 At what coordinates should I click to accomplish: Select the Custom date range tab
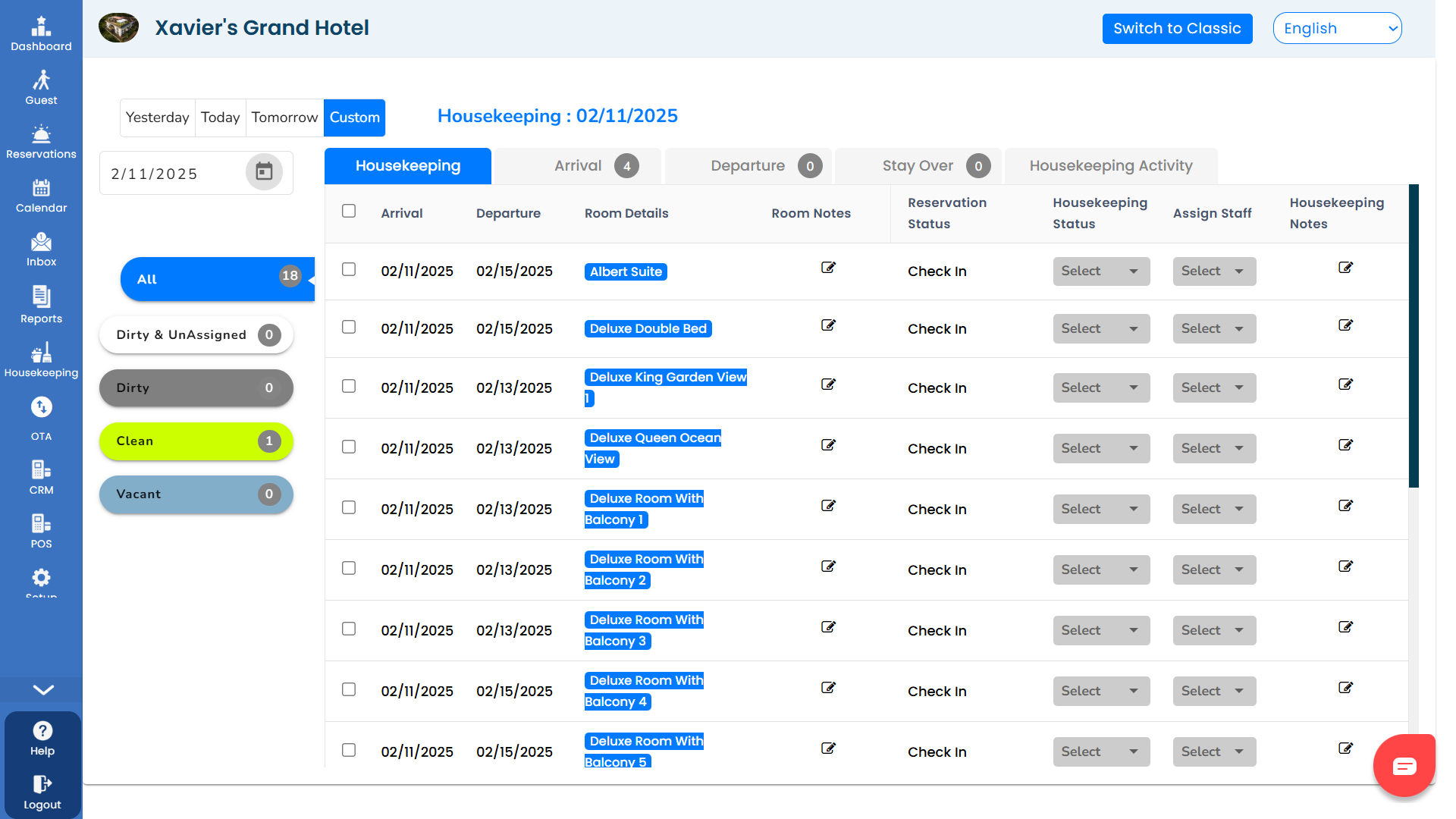354,118
